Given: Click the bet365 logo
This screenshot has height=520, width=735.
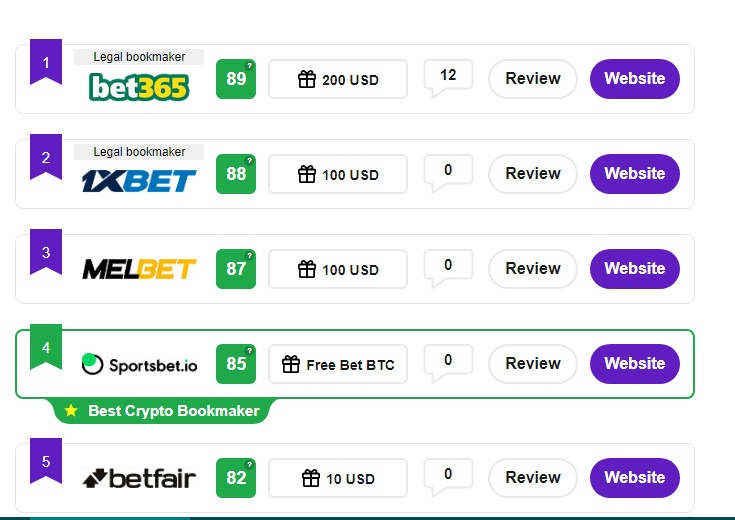Looking at the screenshot, I should (139, 87).
